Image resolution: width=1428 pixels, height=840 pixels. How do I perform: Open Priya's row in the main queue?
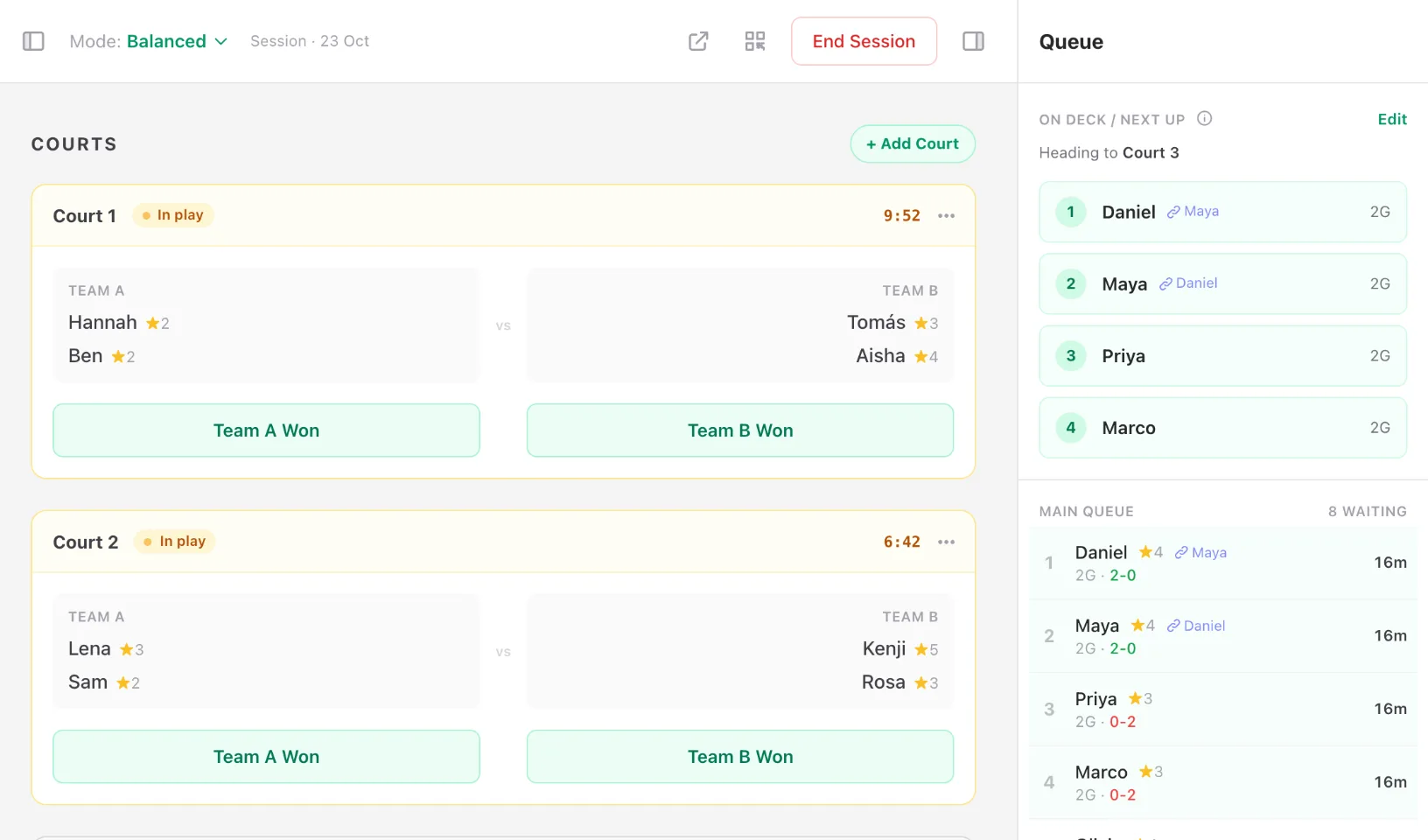tap(1222, 710)
